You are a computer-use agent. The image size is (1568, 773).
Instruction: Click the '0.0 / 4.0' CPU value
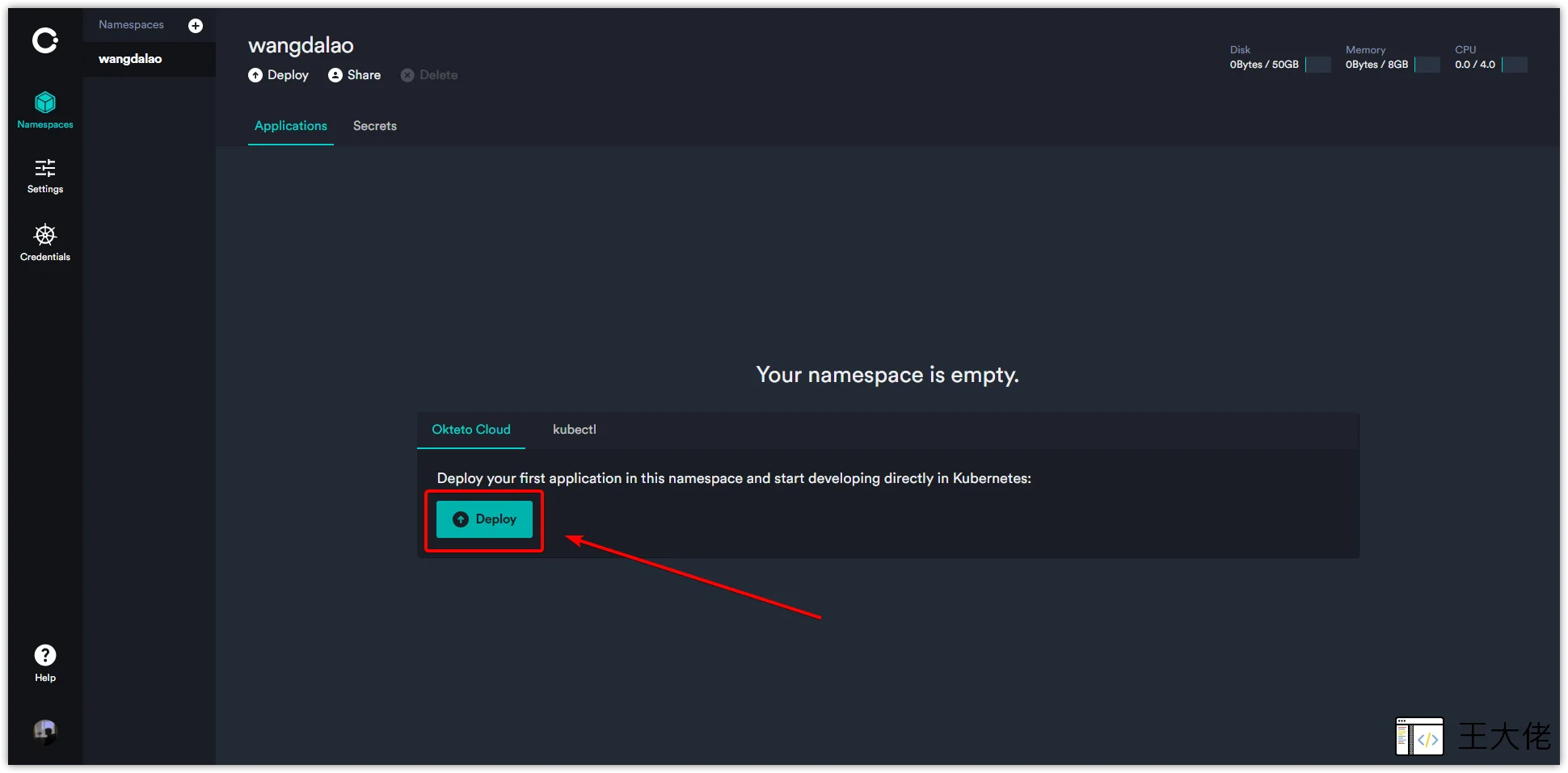point(1475,65)
